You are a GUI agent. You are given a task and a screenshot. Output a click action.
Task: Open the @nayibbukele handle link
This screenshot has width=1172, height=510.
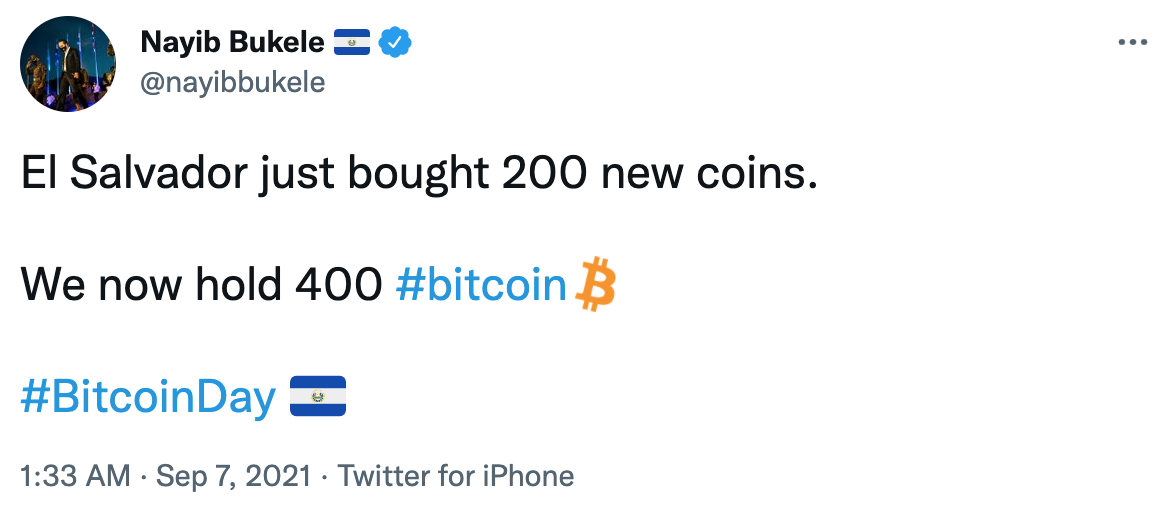pos(232,82)
